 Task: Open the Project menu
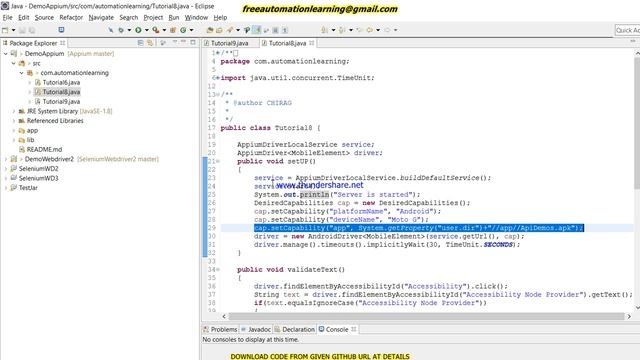[153, 18]
